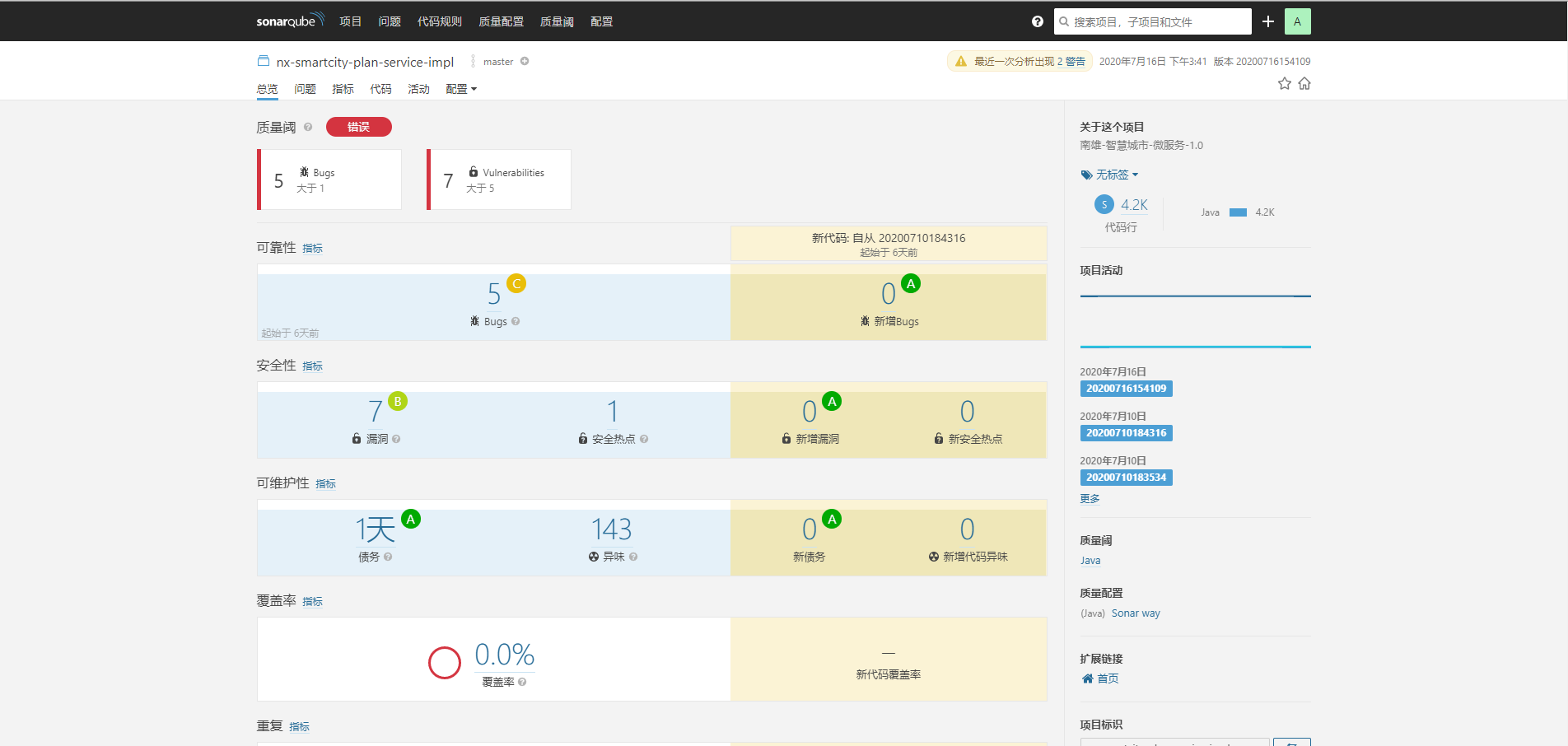Click the 143 code smells value
Screen dimensions: 1568x746
coord(612,529)
